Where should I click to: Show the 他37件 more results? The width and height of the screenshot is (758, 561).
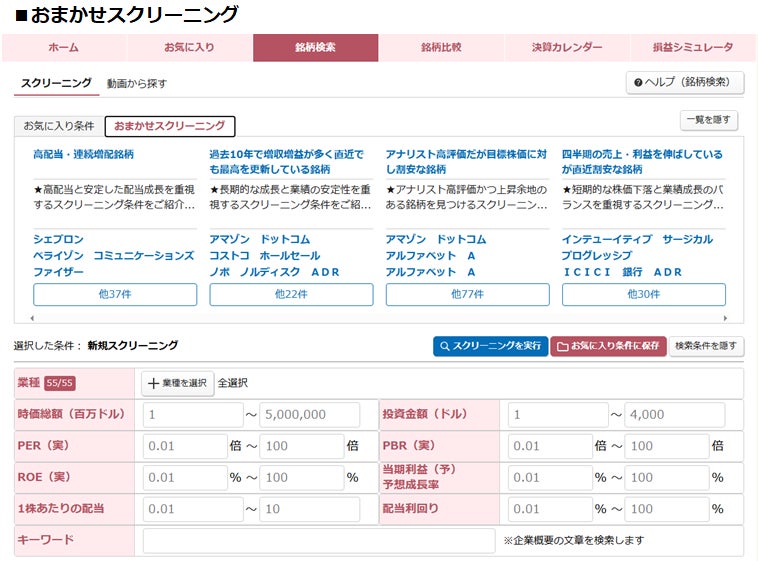tap(115, 294)
